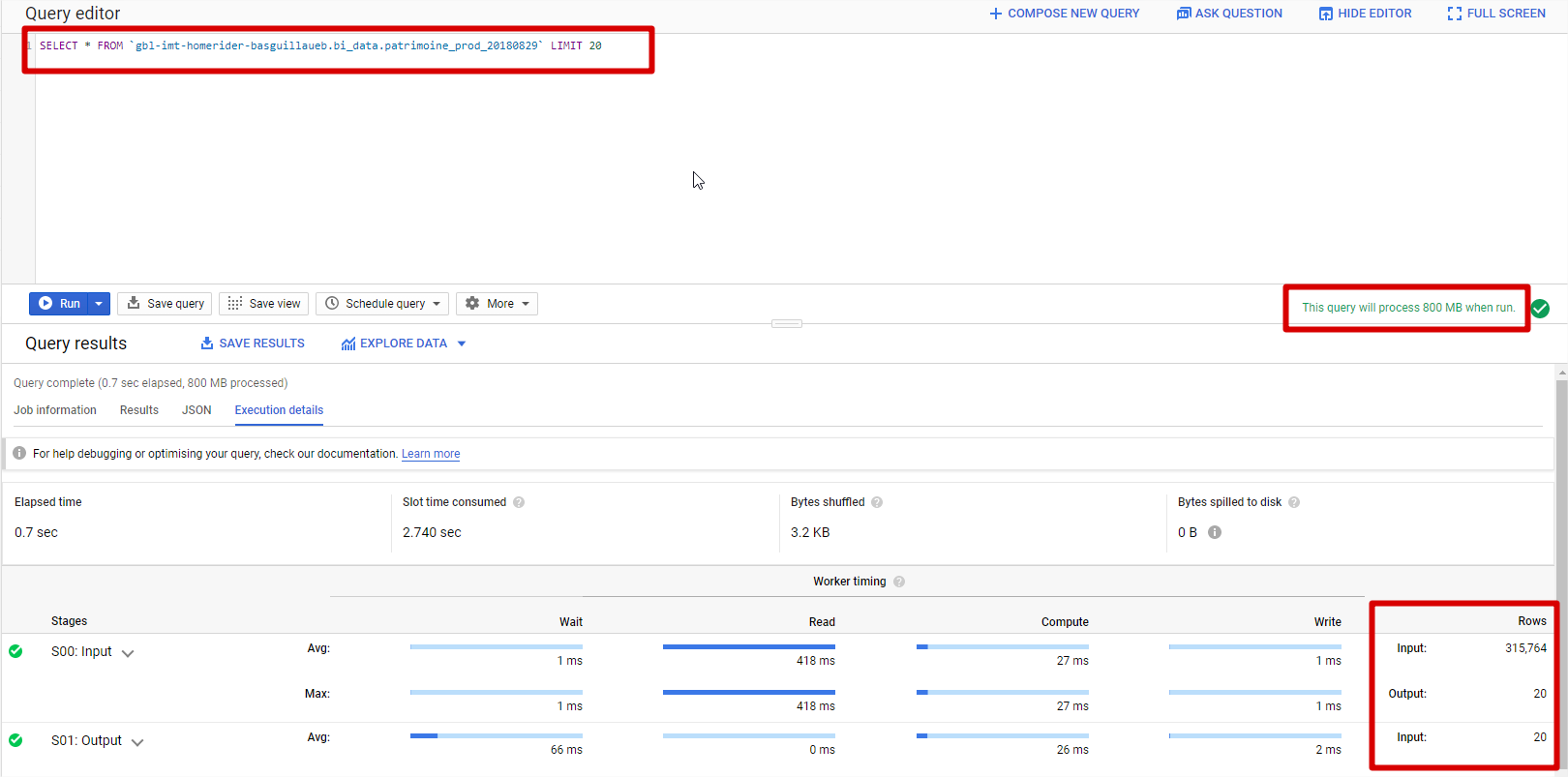
Task: Click the S00 input rows value 315,764
Action: [x=1525, y=648]
